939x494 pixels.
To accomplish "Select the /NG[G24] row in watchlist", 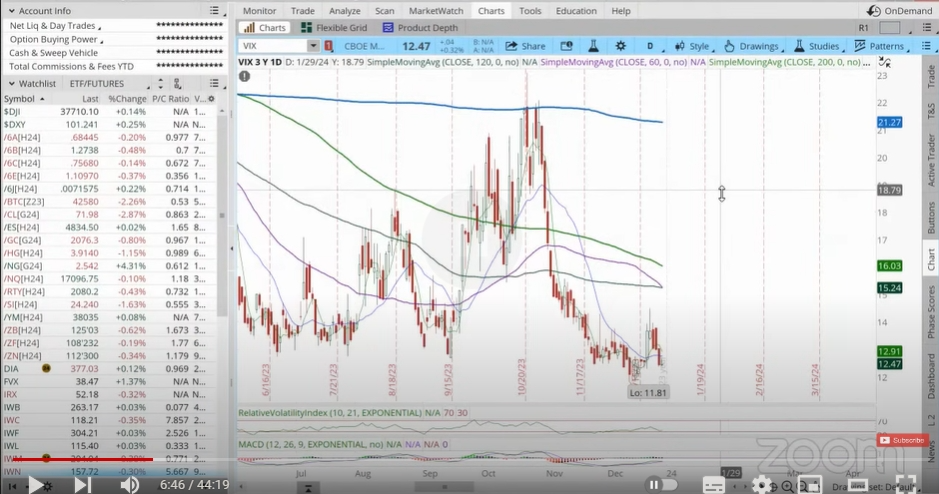I will [109, 266].
